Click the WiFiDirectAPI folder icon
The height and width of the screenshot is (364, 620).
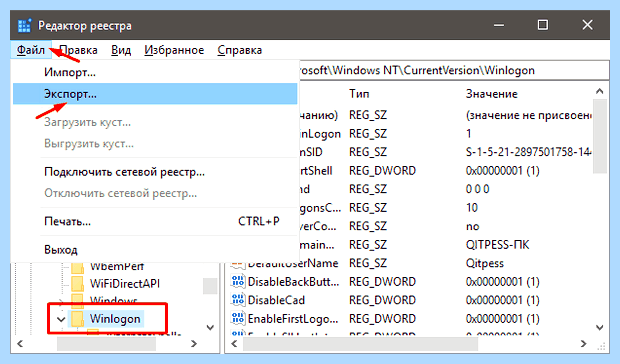point(78,283)
